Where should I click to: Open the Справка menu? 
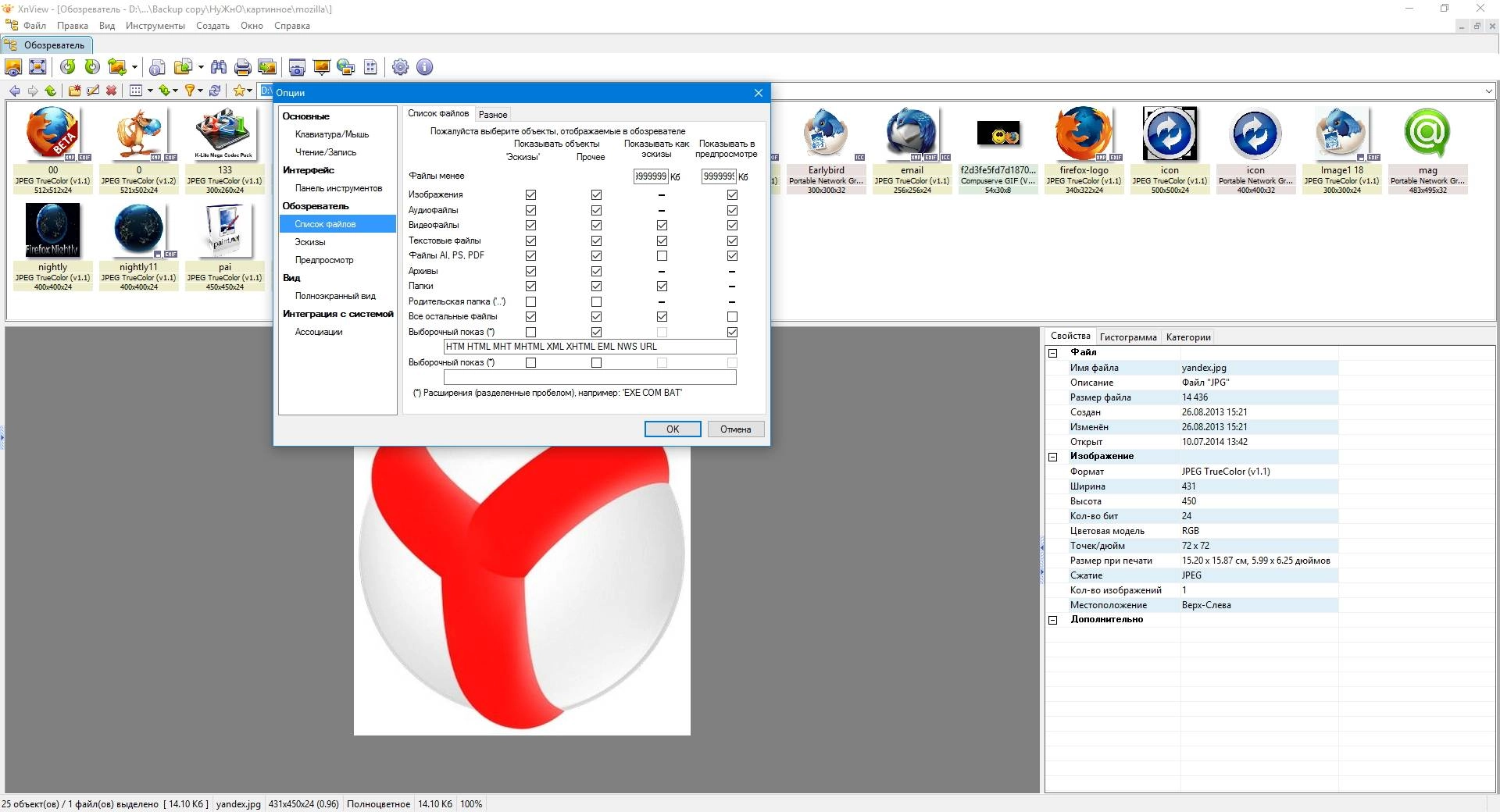point(292,26)
